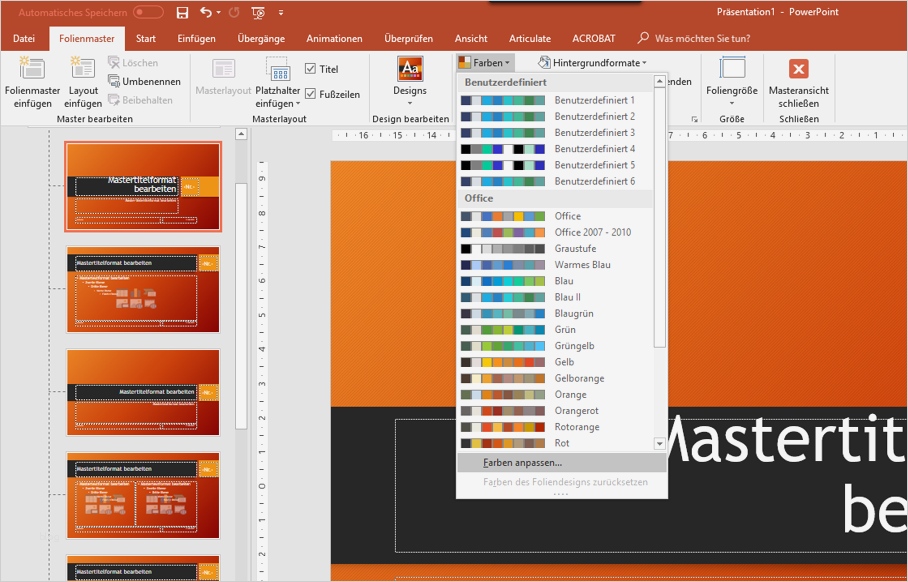Uncheck the Titel checkbox
Image resolution: width=908 pixels, height=582 pixels.
point(310,69)
